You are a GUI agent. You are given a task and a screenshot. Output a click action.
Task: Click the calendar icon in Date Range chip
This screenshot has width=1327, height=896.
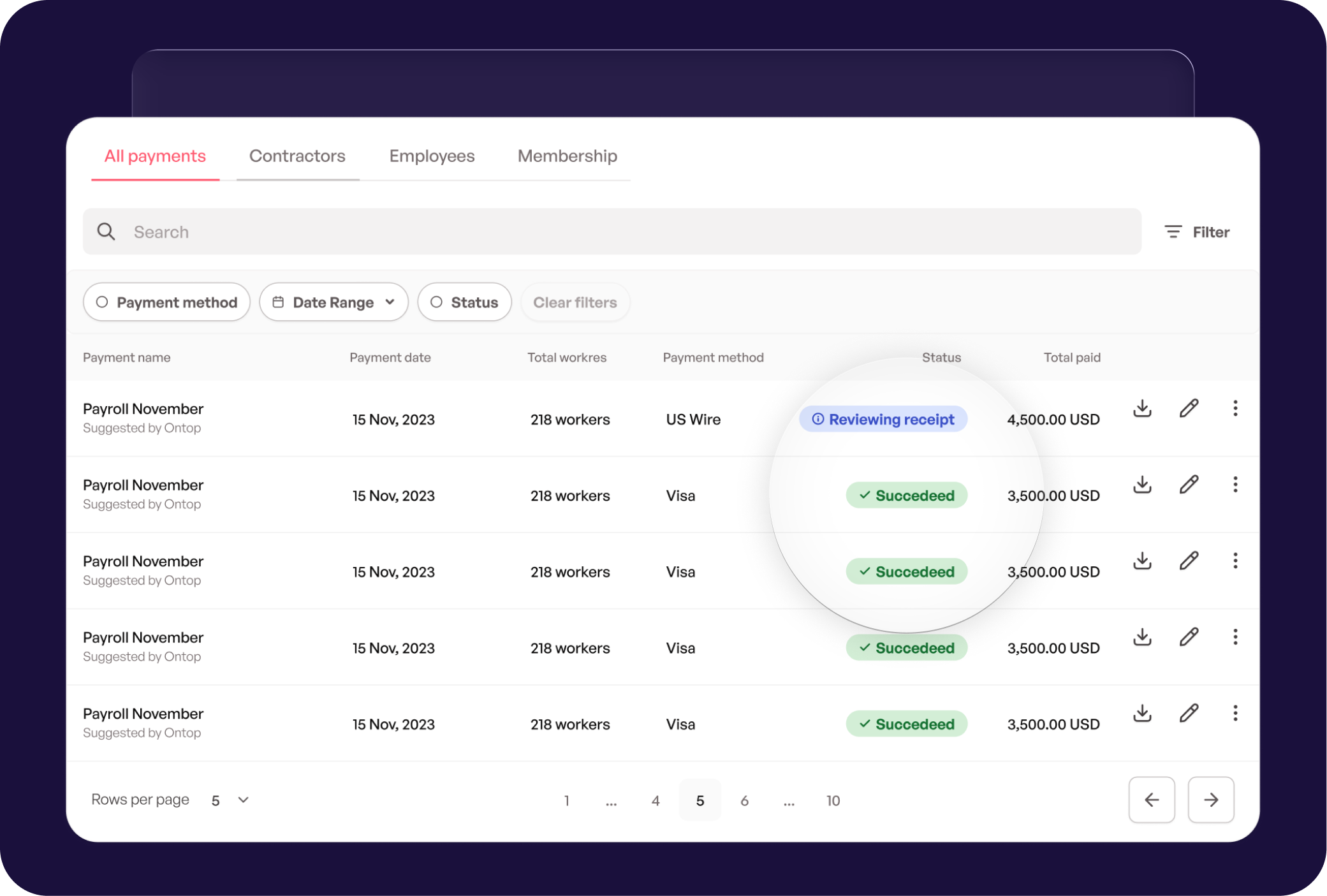tap(279, 302)
